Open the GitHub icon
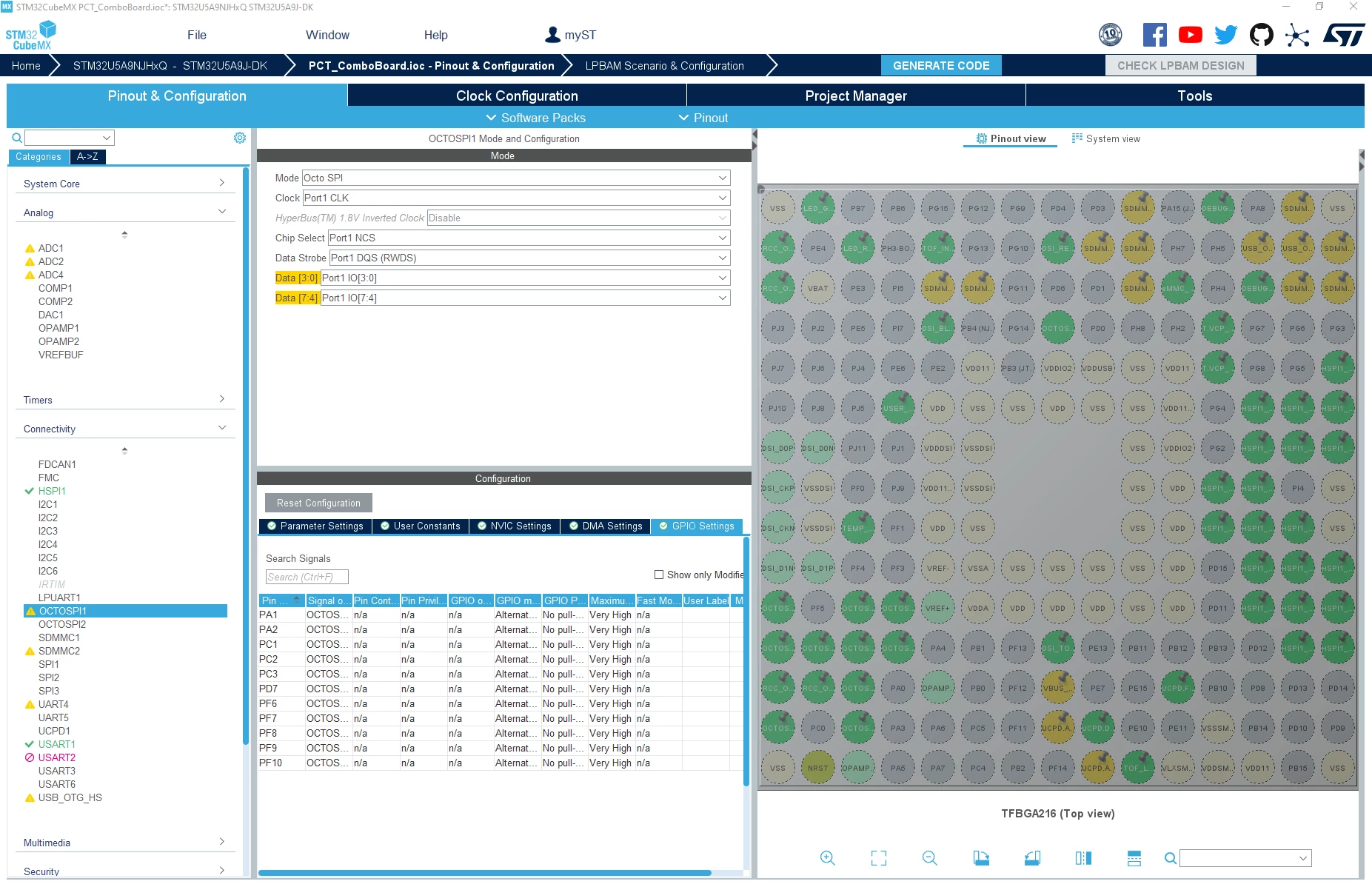Image resolution: width=1372 pixels, height=887 pixels. [1261, 35]
